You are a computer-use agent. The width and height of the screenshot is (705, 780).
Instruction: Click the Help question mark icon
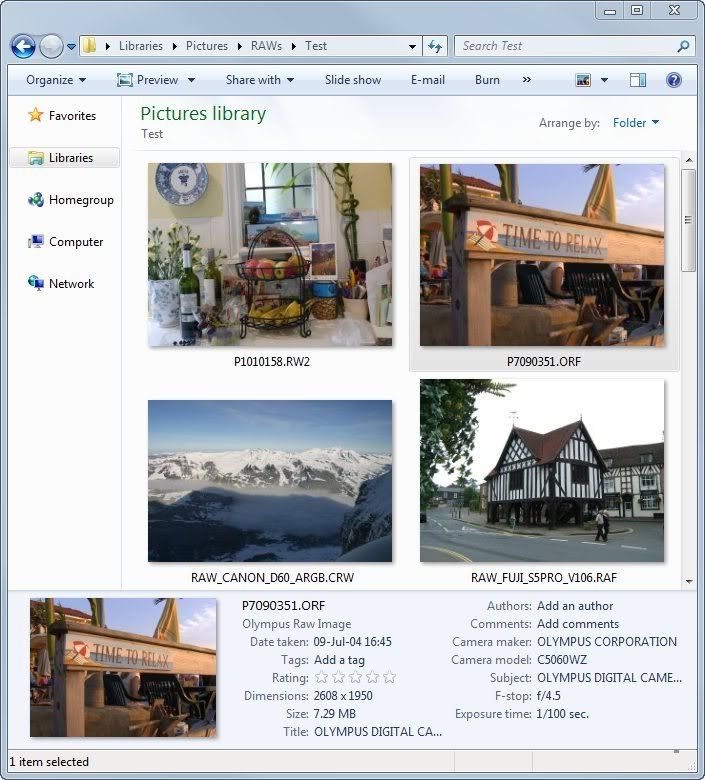point(673,80)
